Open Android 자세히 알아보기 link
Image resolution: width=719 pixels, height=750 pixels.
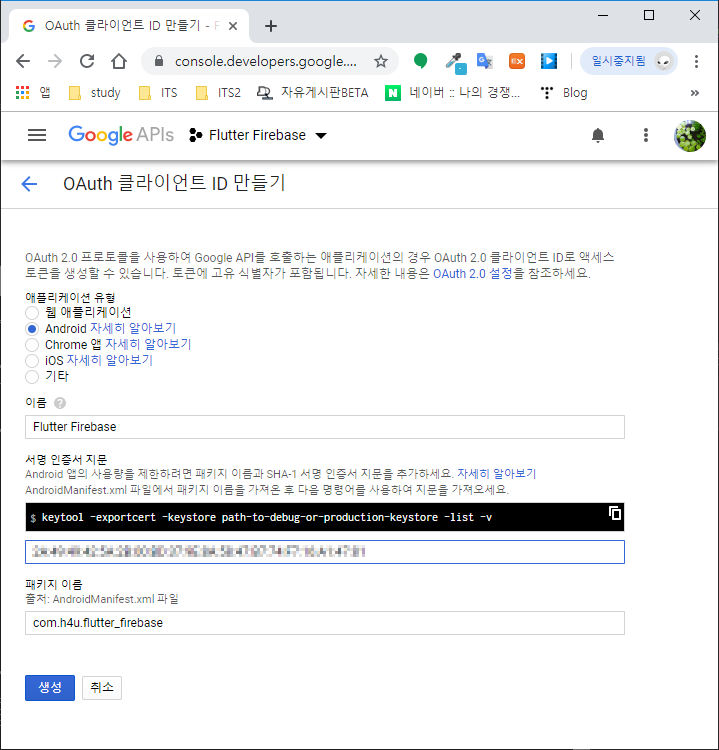(x=133, y=329)
